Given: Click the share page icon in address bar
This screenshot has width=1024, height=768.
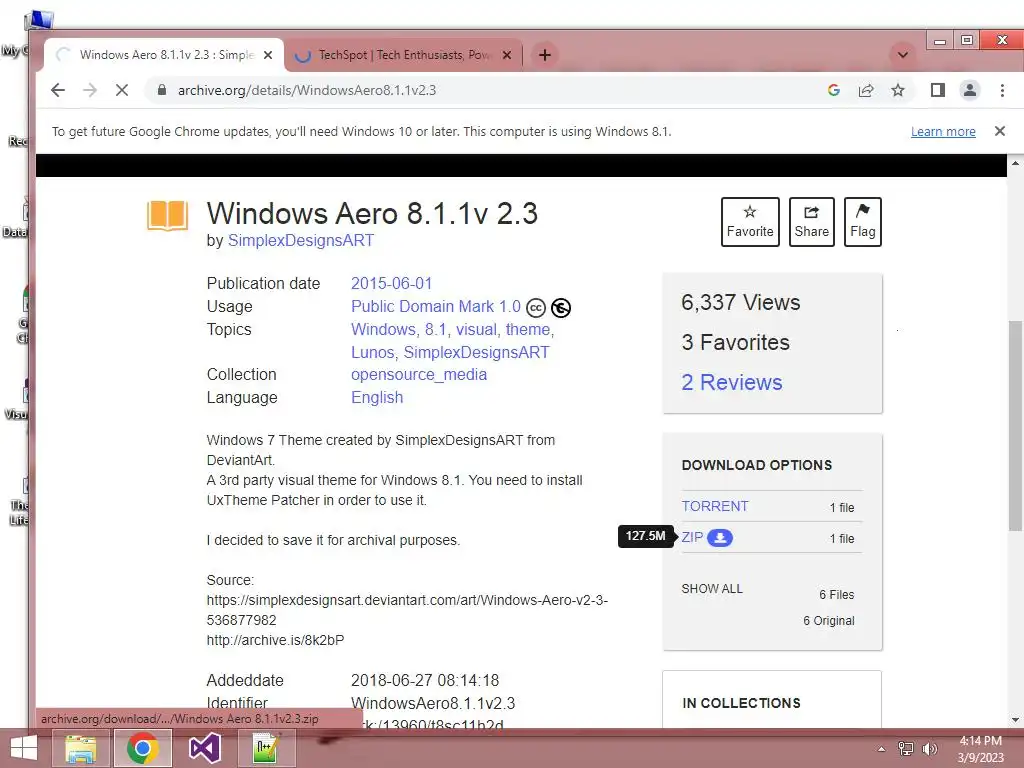Looking at the screenshot, I should point(866,90).
